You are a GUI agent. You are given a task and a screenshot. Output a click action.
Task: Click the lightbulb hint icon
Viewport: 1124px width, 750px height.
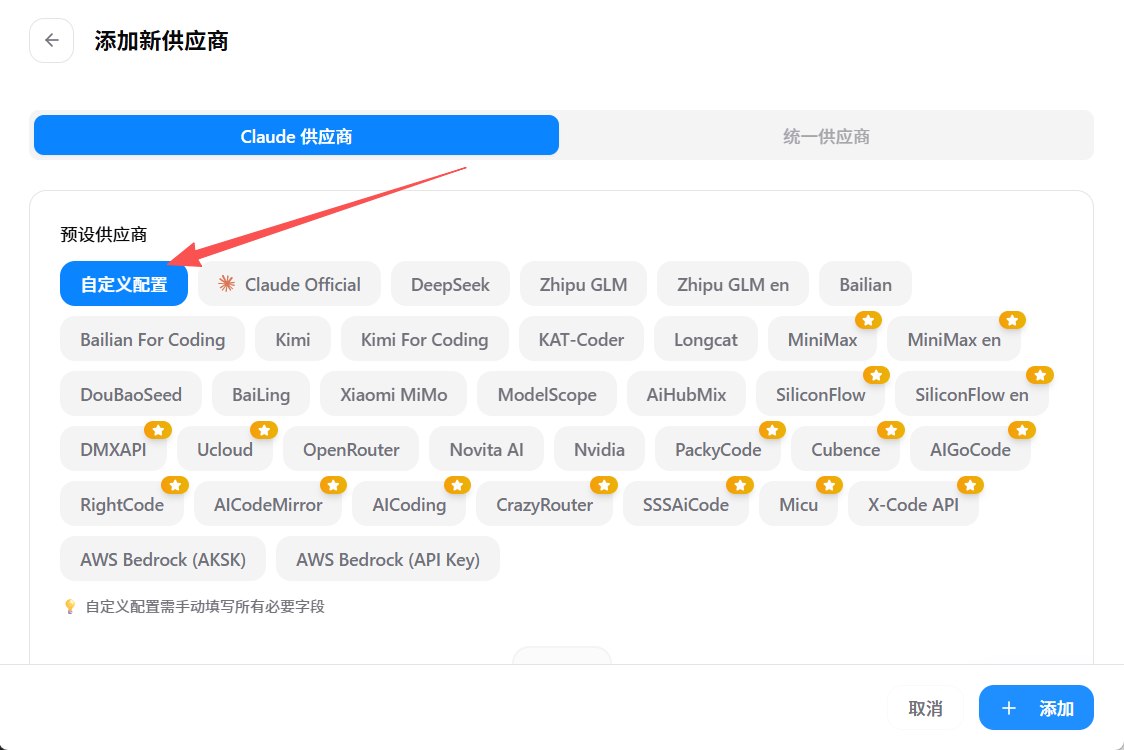point(70,607)
